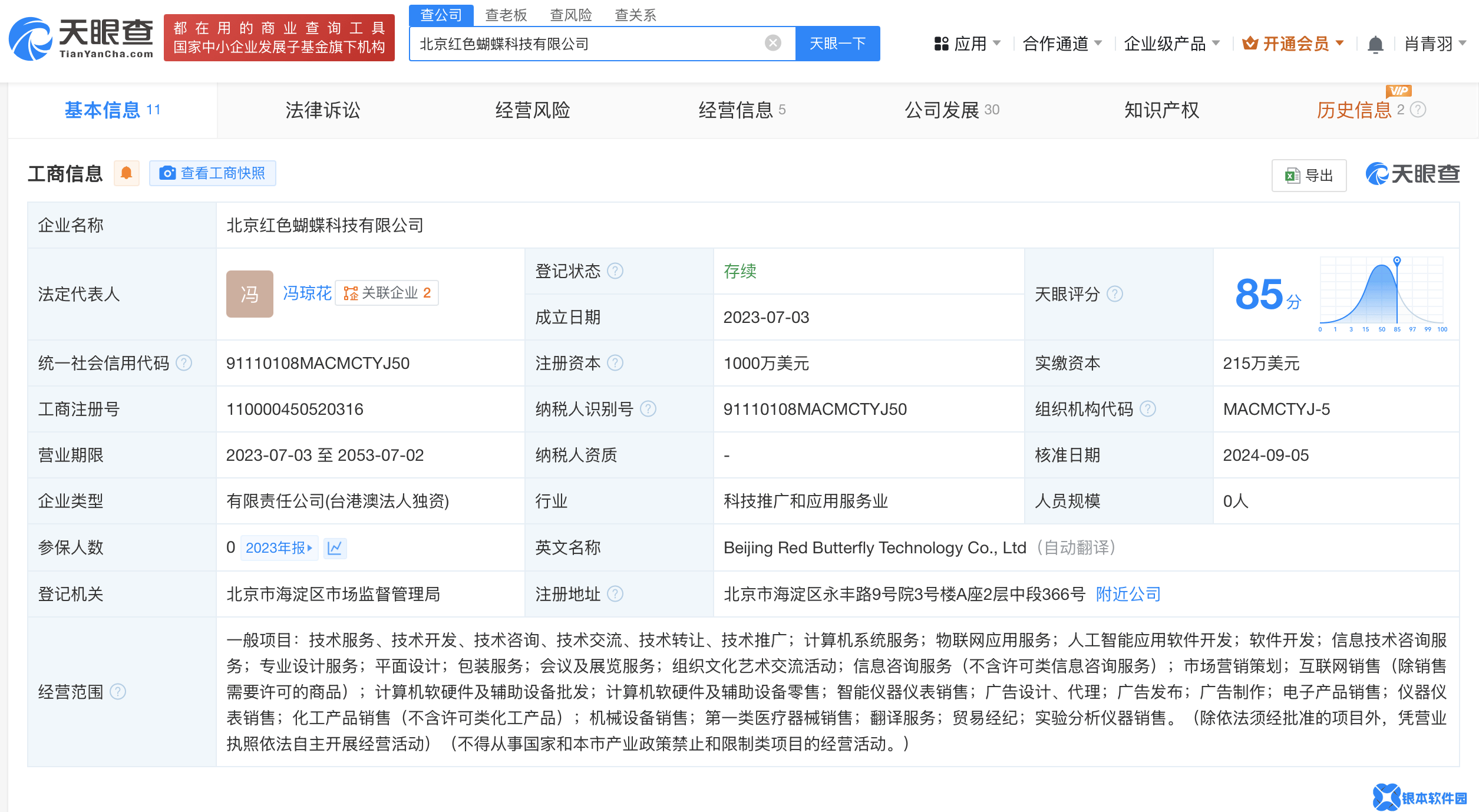Open the insured-count trend chart icon
This screenshot has width=1479, height=812.
[335, 548]
